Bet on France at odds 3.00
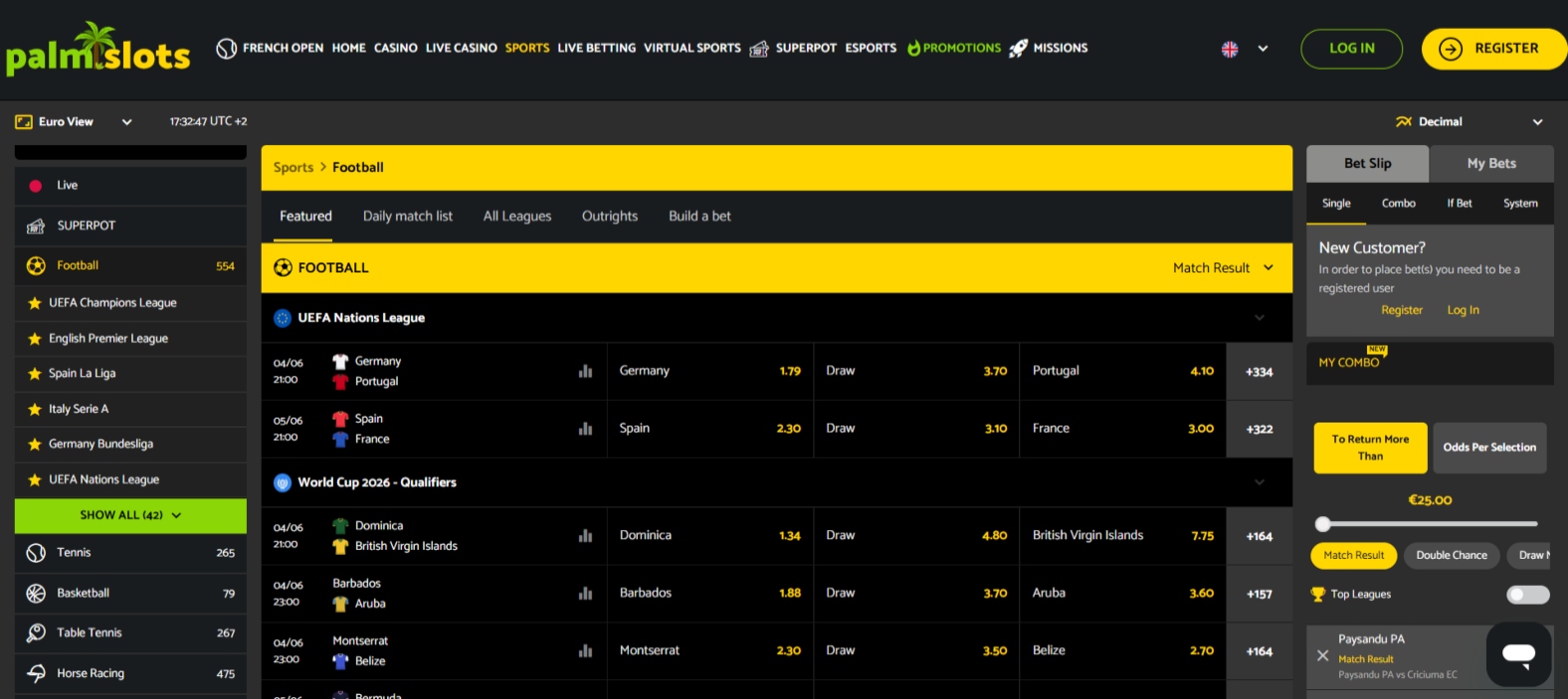The width and height of the screenshot is (1568, 699). tap(1122, 429)
